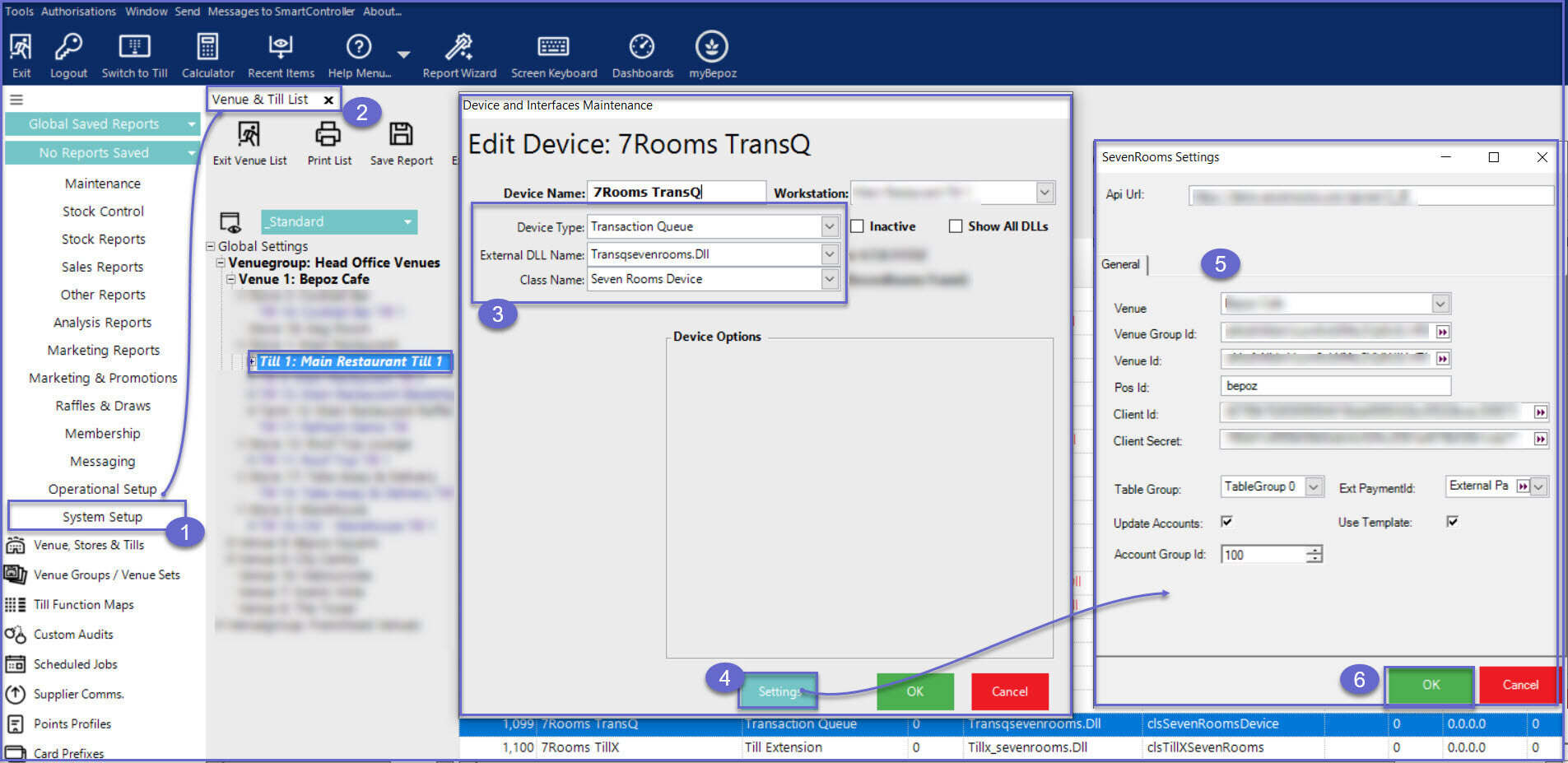The width and height of the screenshot is (1568, 763).
Task: Click the Save Report icon
Action: coord(401,133)
